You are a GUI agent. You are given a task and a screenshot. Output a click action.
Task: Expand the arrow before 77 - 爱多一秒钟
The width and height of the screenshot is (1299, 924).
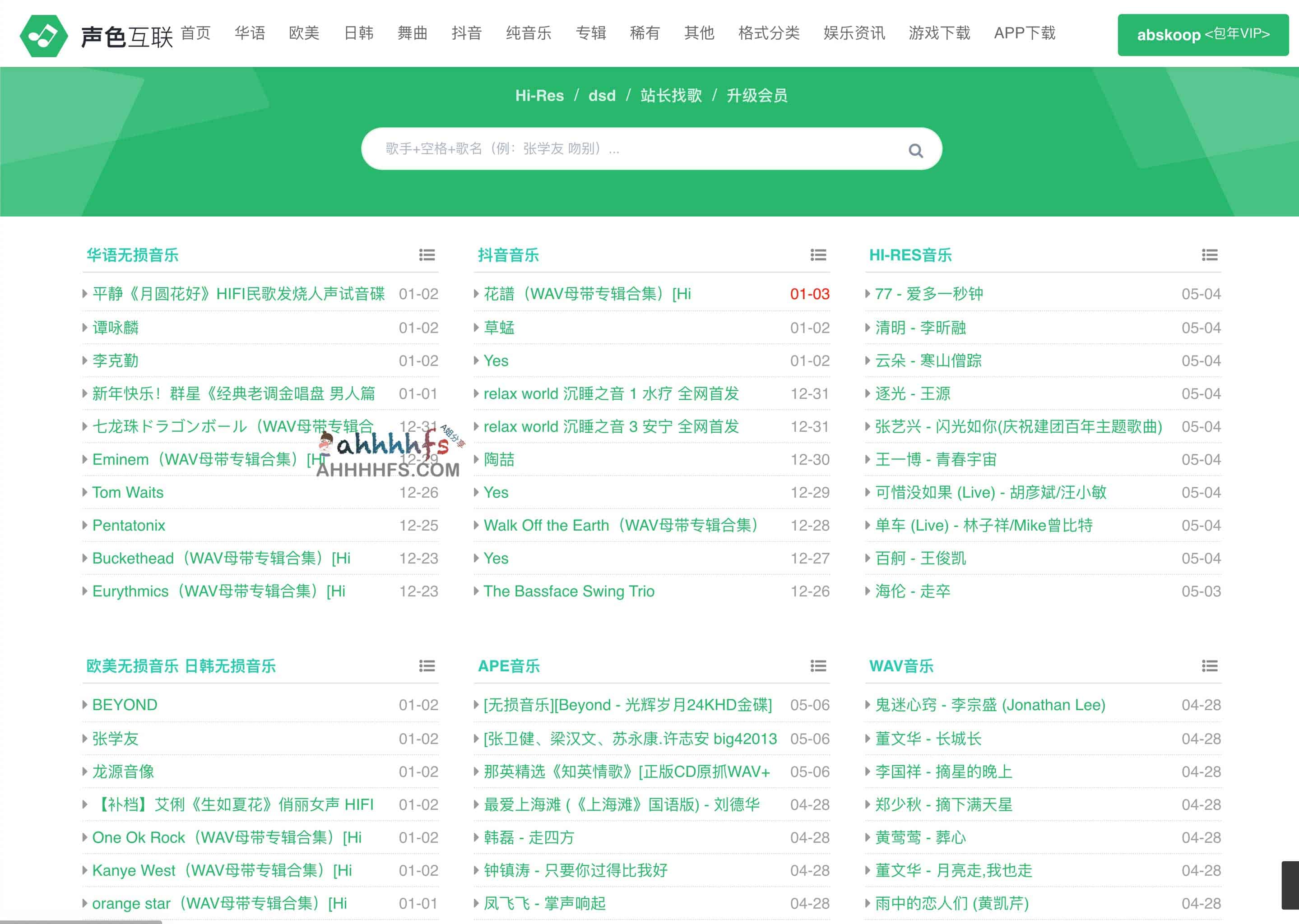pos(868,294)
